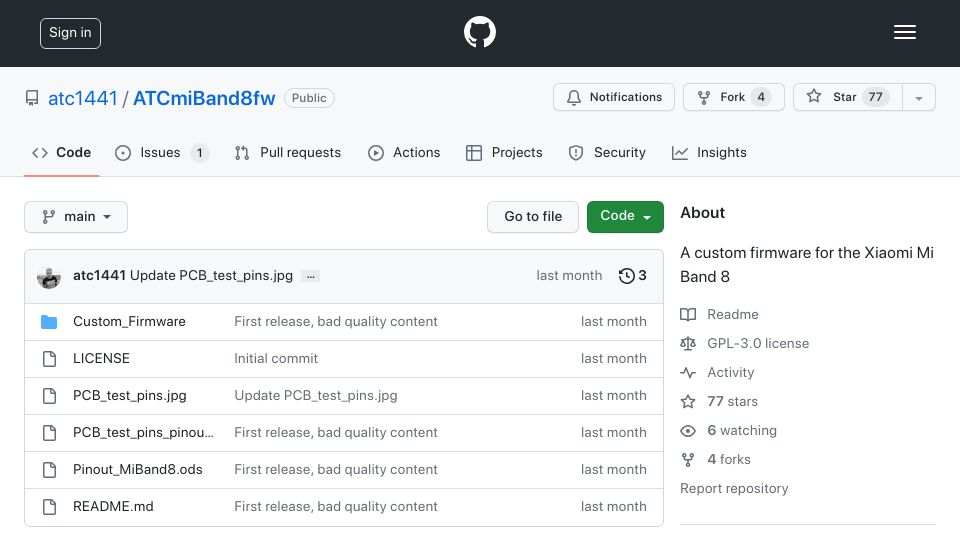Click the Public visibility label
960x540 pixels.
pos(309,99)
